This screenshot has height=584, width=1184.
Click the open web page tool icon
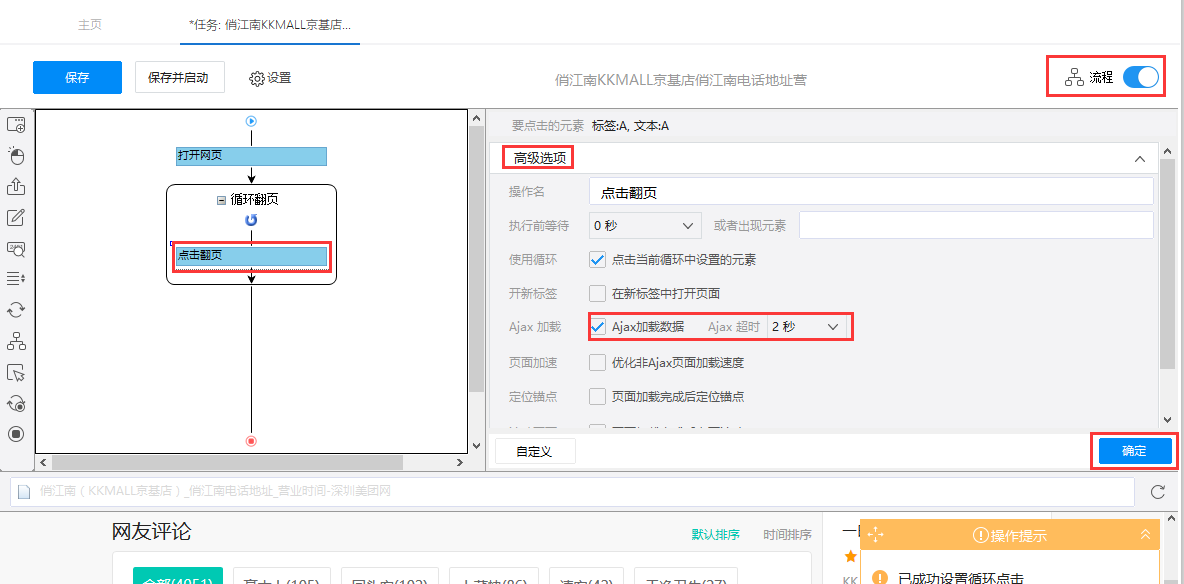point(16,125)
